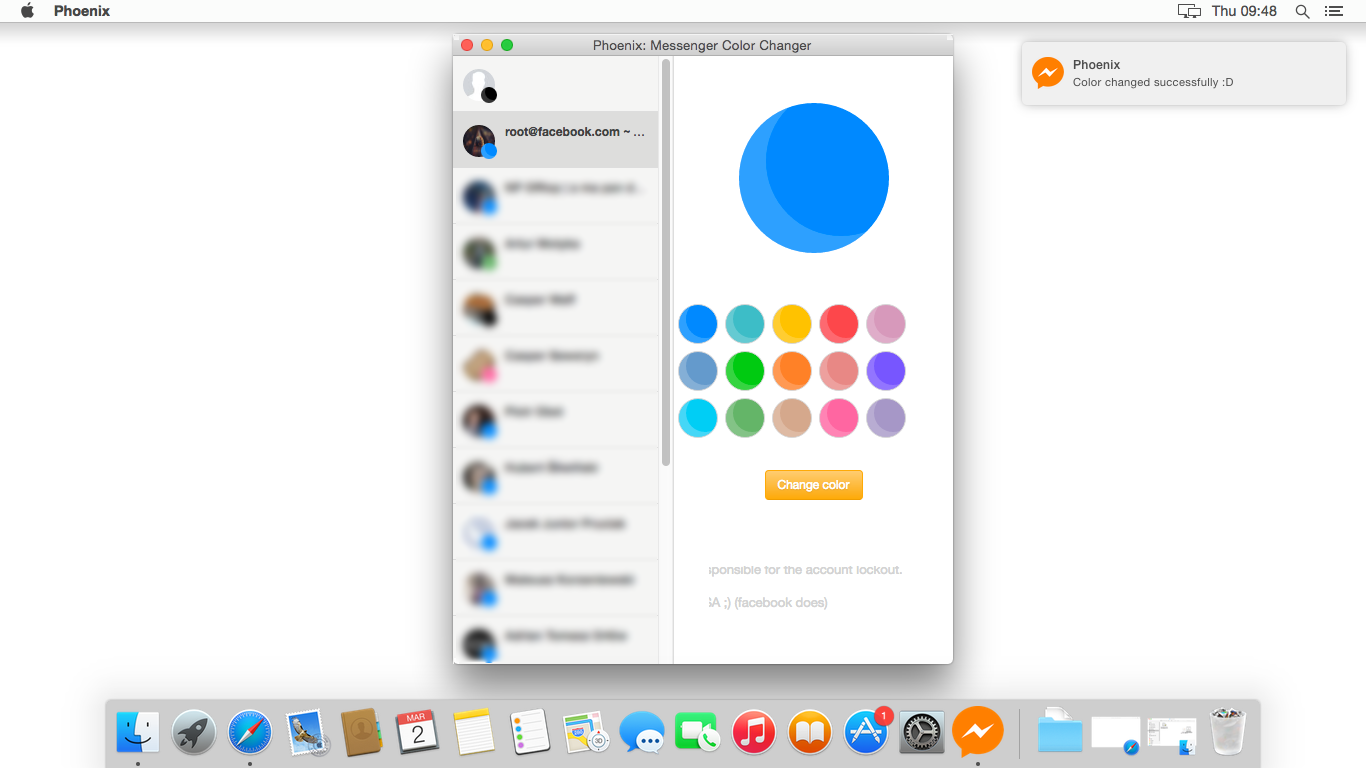Click the Thu 09:48 clock
This screenshot has height=768, width=1366.
(x=1244, y=11)
